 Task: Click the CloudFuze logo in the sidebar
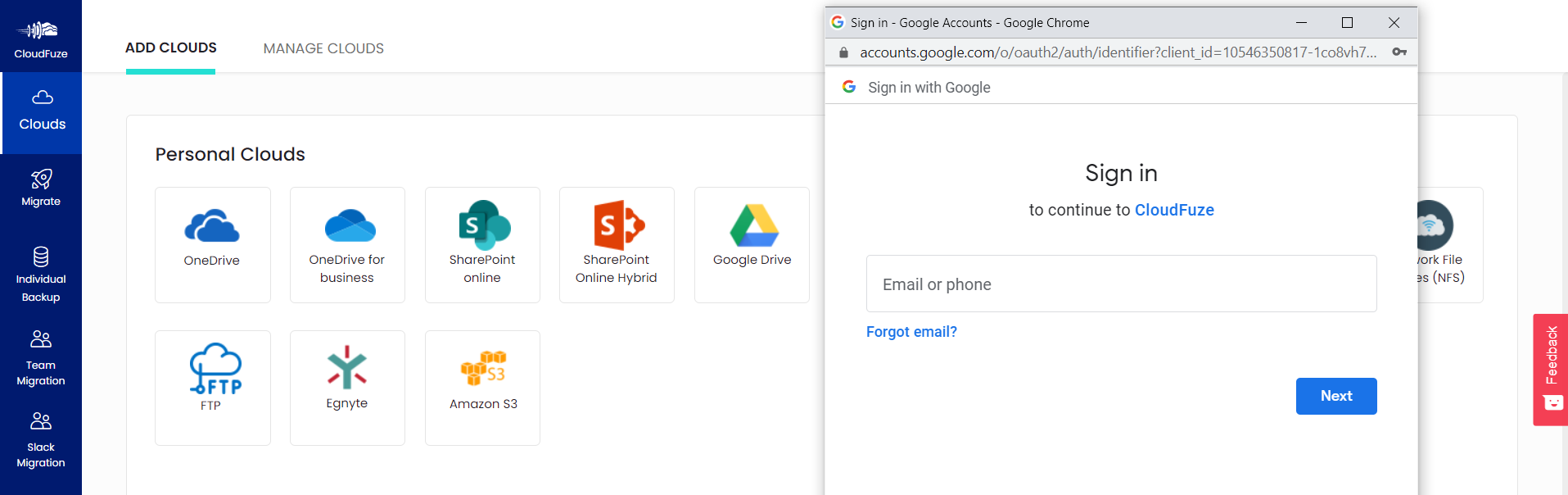click(40, 39)
